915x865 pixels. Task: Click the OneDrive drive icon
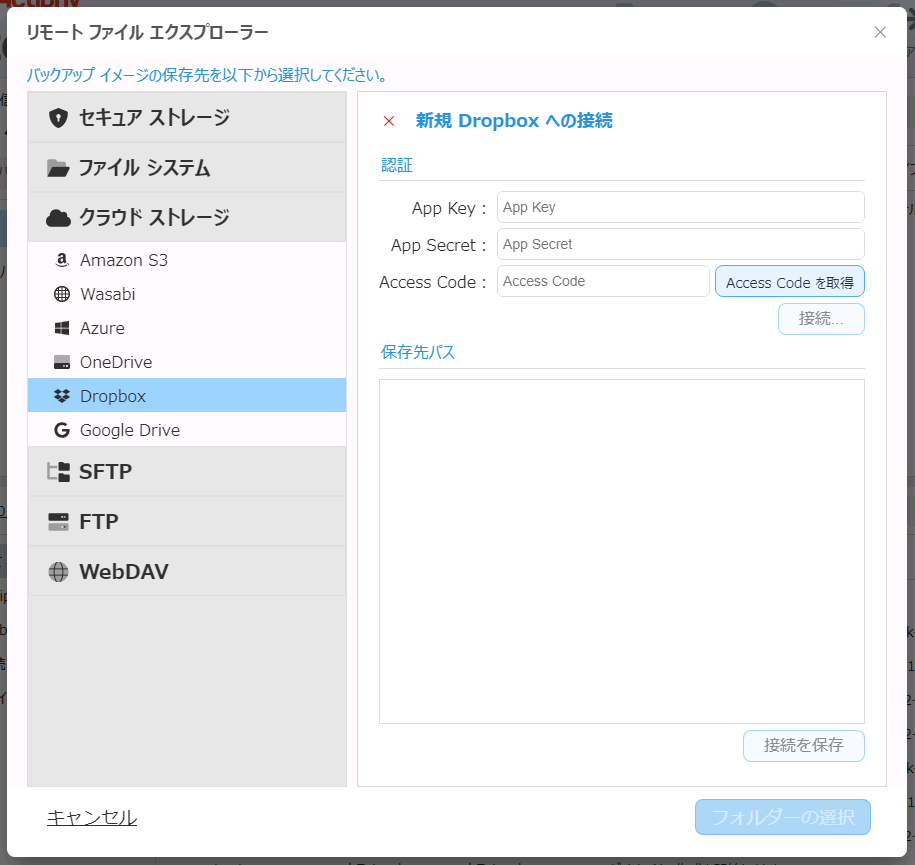61,362
